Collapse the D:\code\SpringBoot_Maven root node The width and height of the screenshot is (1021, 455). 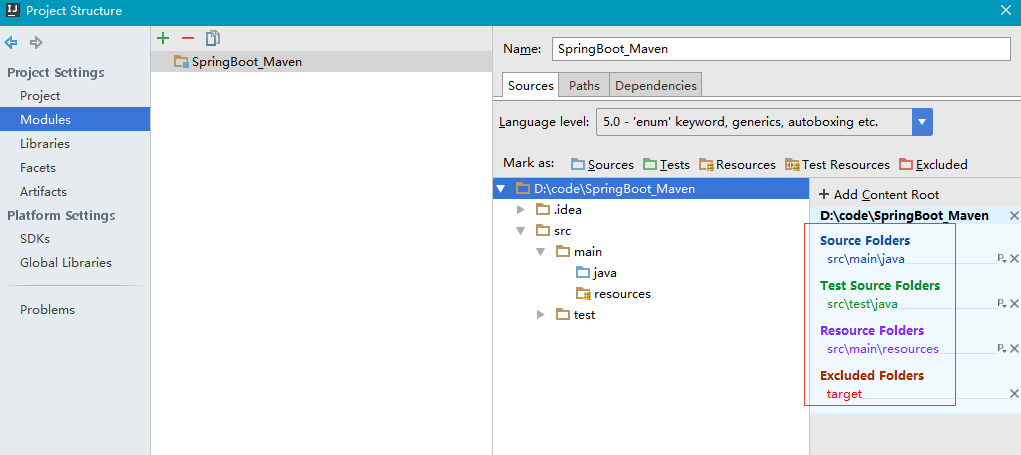pos(500,189)
